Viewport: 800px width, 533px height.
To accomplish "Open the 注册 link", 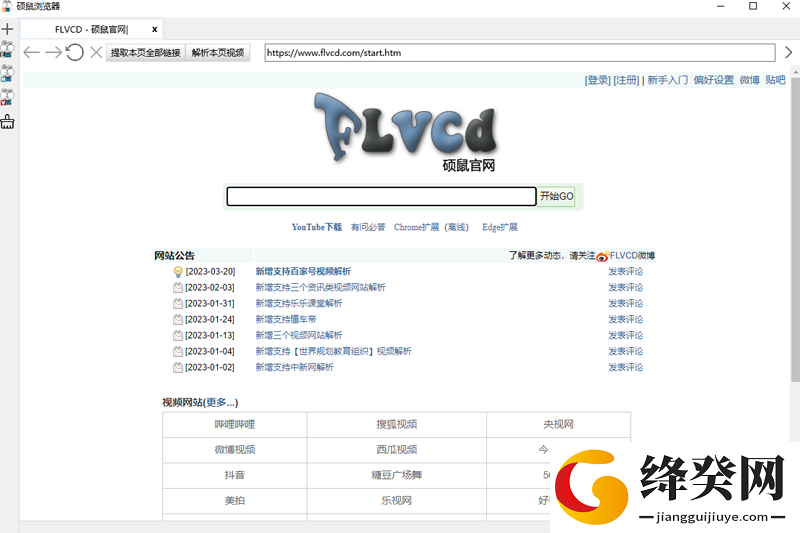I will [626, 80].
